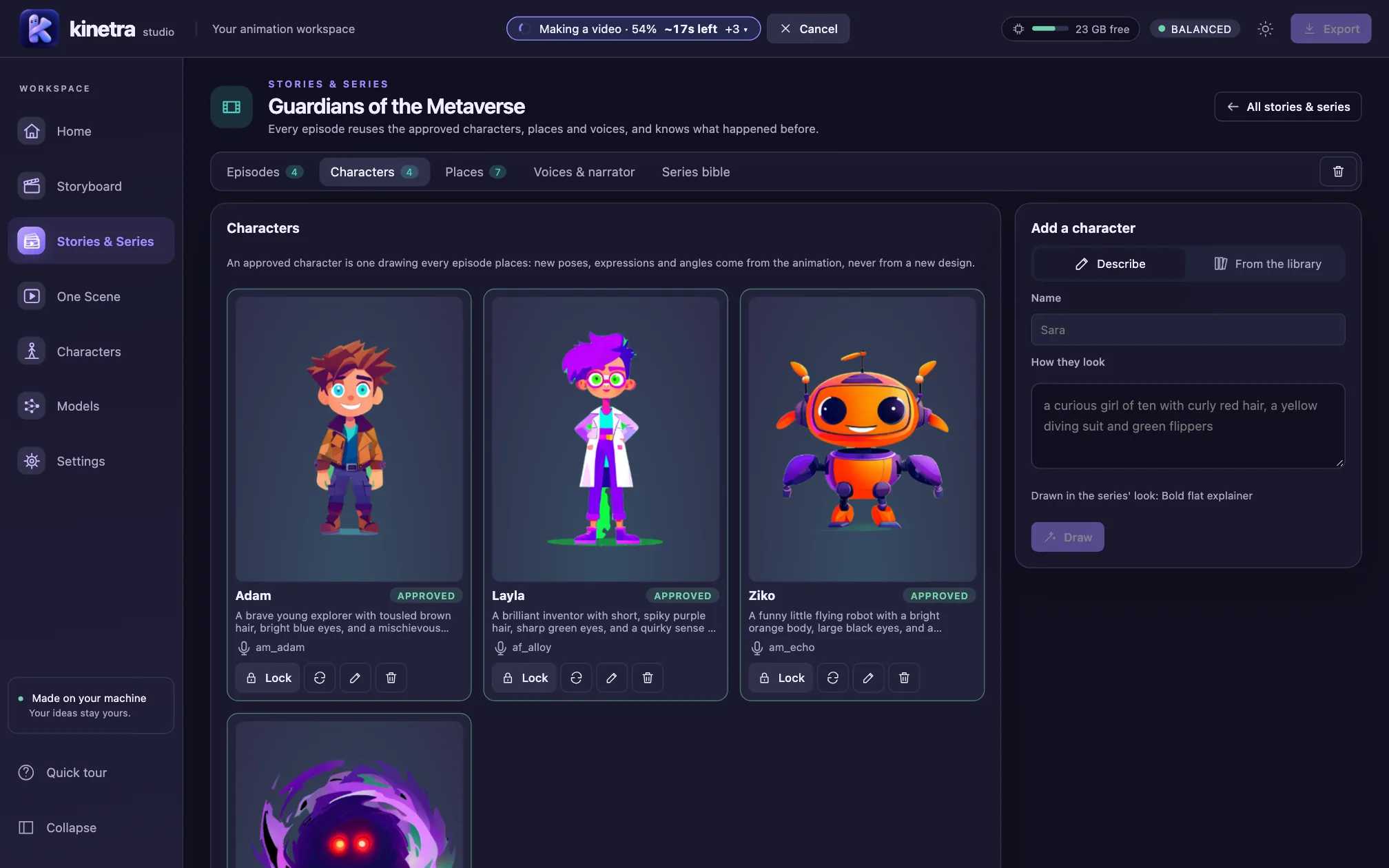The width and height of the screenshot is (1389, 868).
Task: Open Storyboard in the sidebar
Action: coord(91,186)
